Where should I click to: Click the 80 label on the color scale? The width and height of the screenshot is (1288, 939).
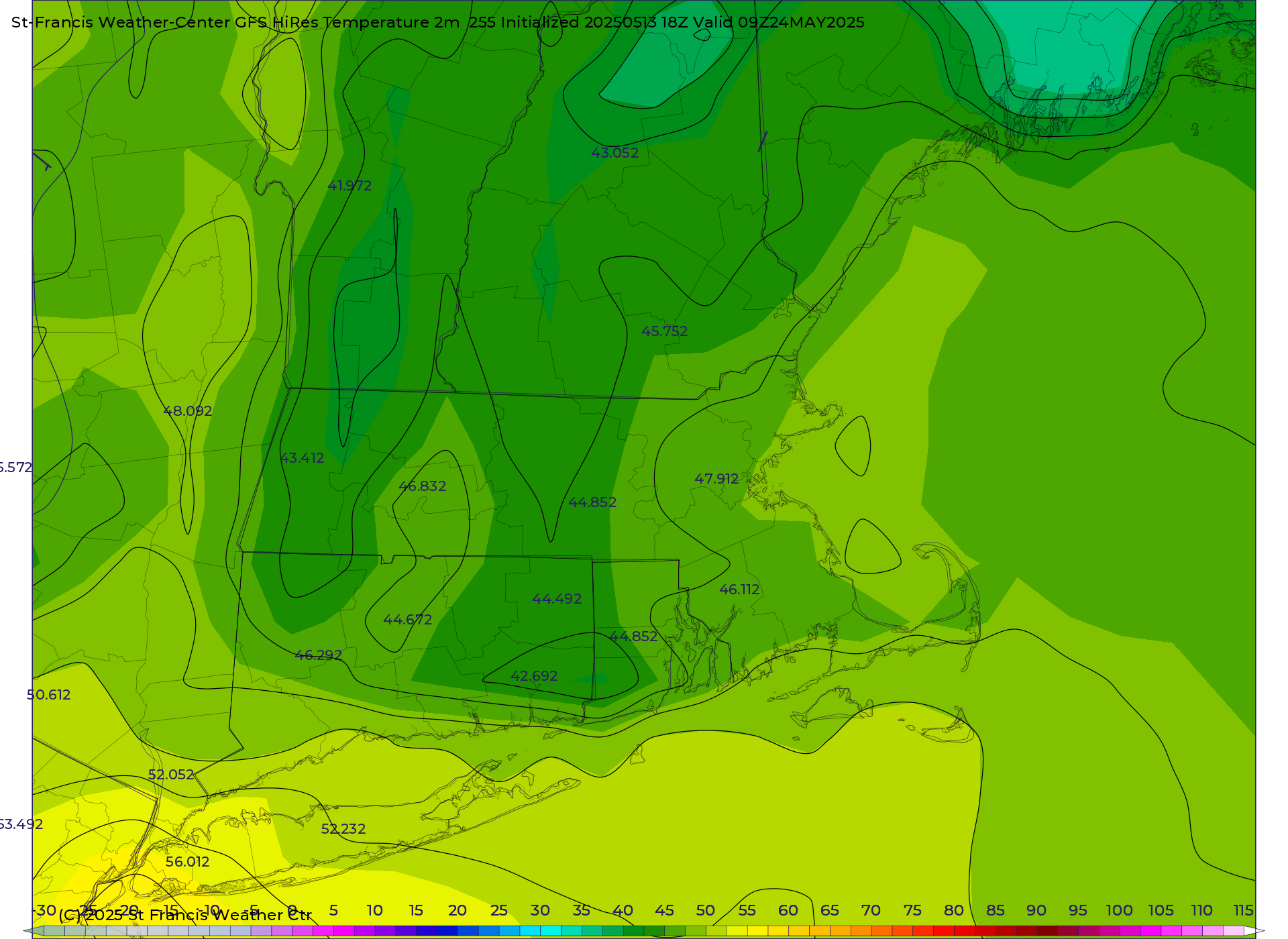[x=954, y=911]
